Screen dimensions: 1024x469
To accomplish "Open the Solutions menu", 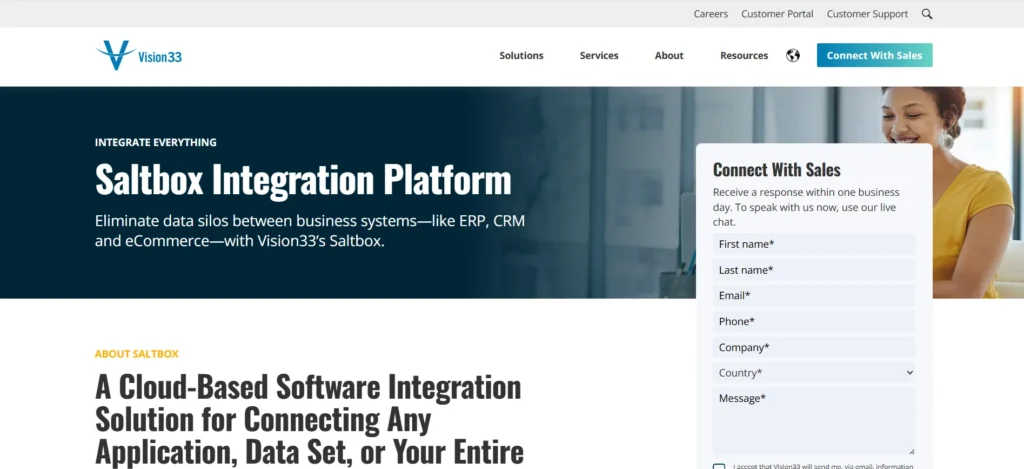I will pyautogui.click(x=521, y=56).
